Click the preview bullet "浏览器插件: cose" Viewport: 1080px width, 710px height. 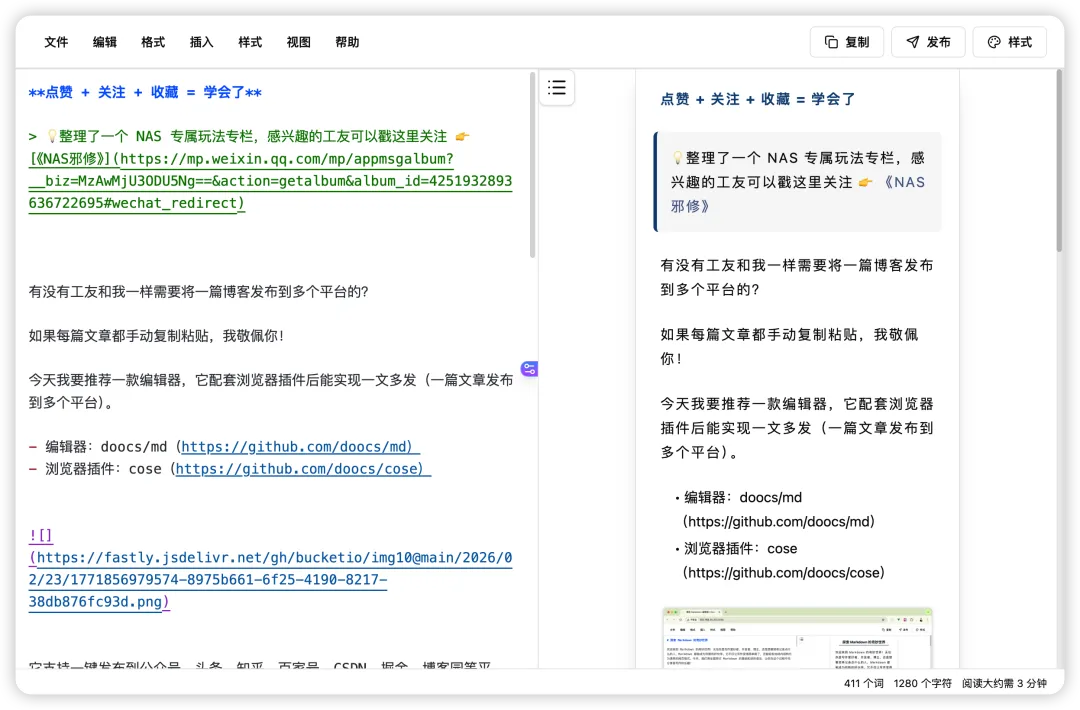tap(783, 561)
